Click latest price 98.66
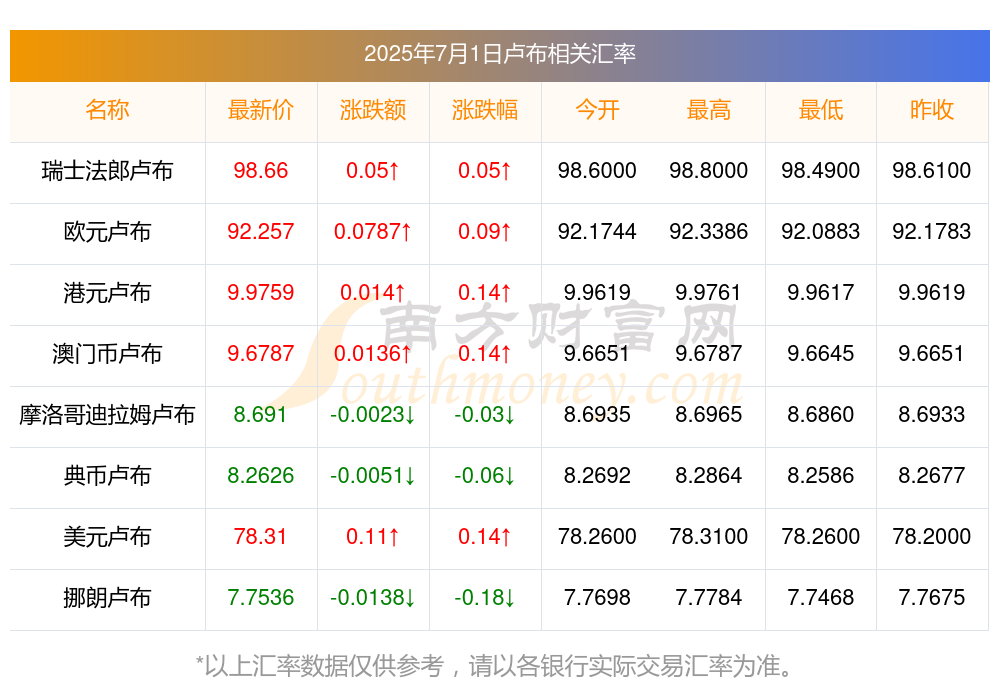 260,170
